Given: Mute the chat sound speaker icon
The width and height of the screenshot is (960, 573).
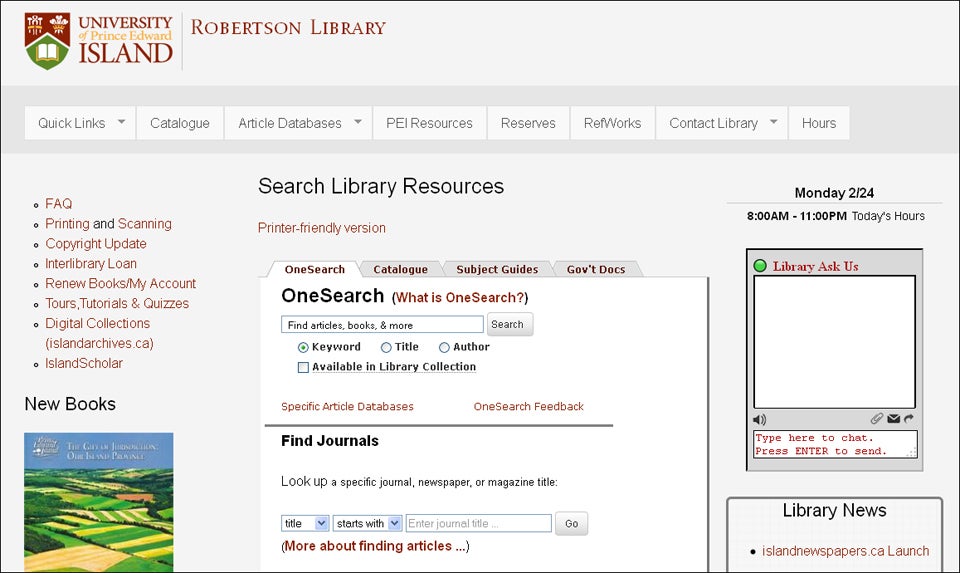Looking at the screenshot, I should [760, 419].
